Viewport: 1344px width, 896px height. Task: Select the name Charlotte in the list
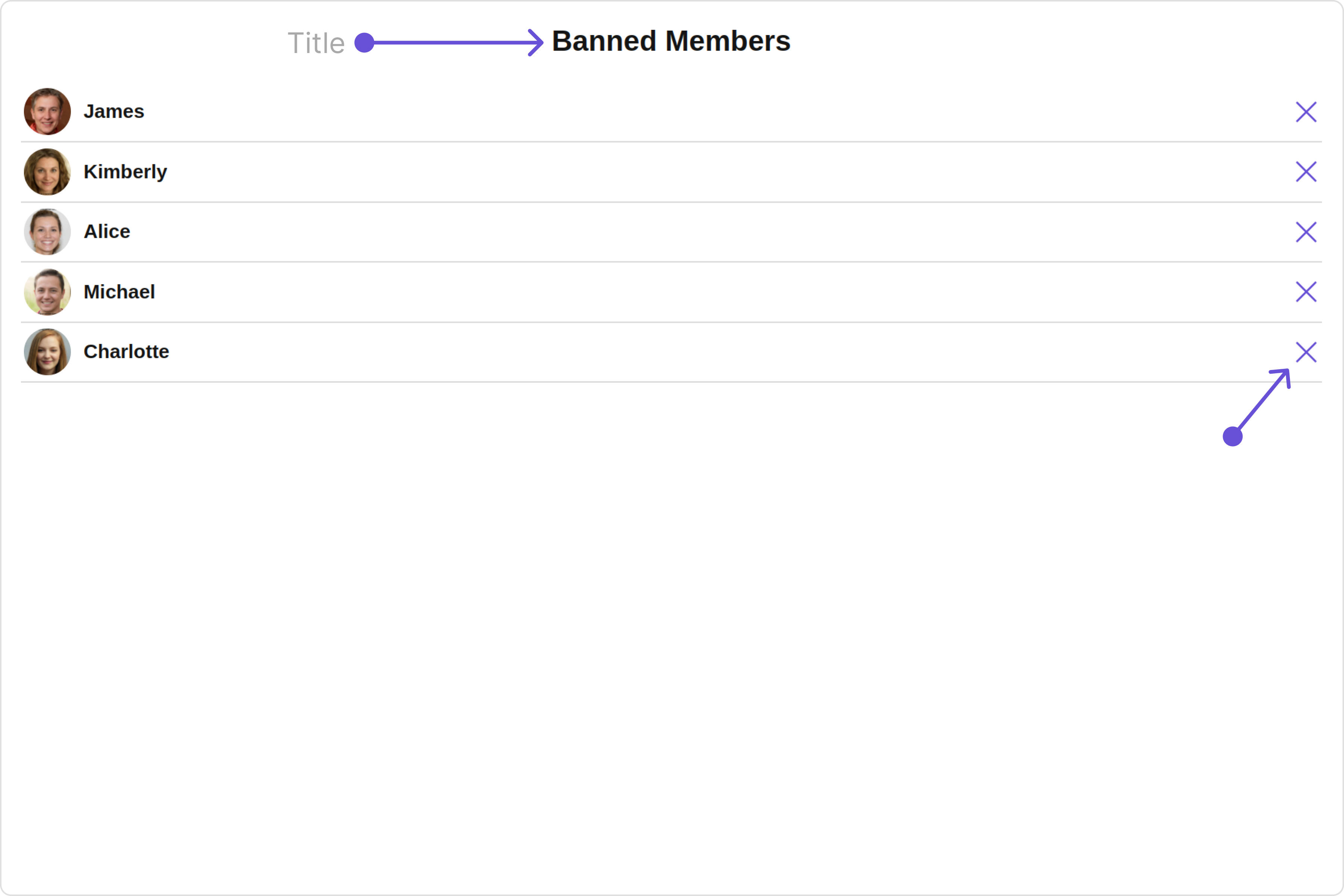126,351
